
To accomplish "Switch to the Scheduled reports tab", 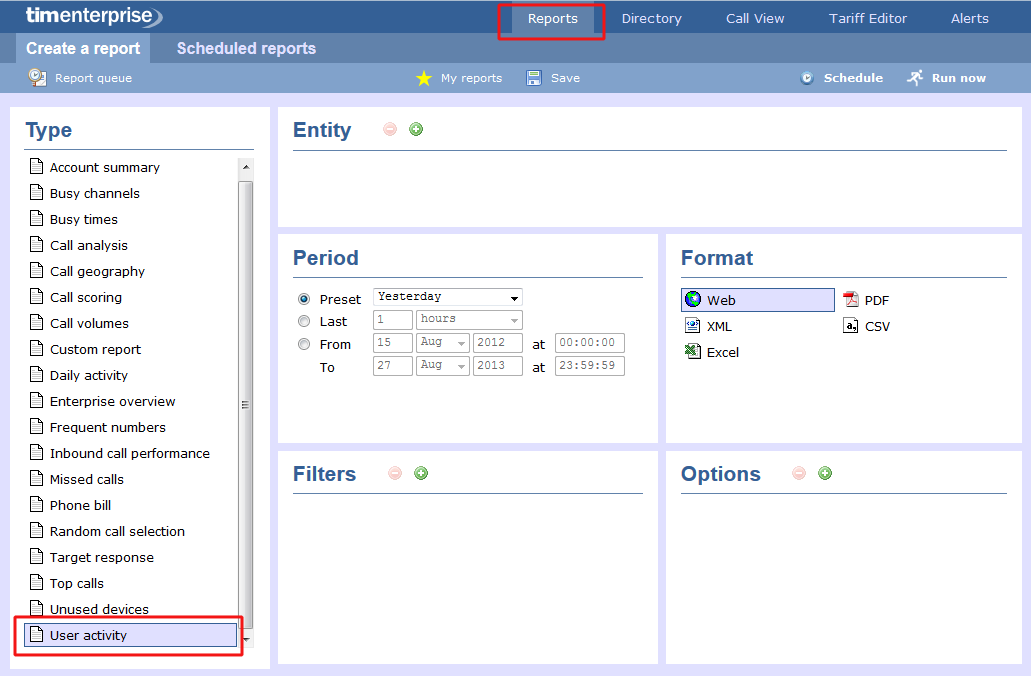I will pos(246,48).
